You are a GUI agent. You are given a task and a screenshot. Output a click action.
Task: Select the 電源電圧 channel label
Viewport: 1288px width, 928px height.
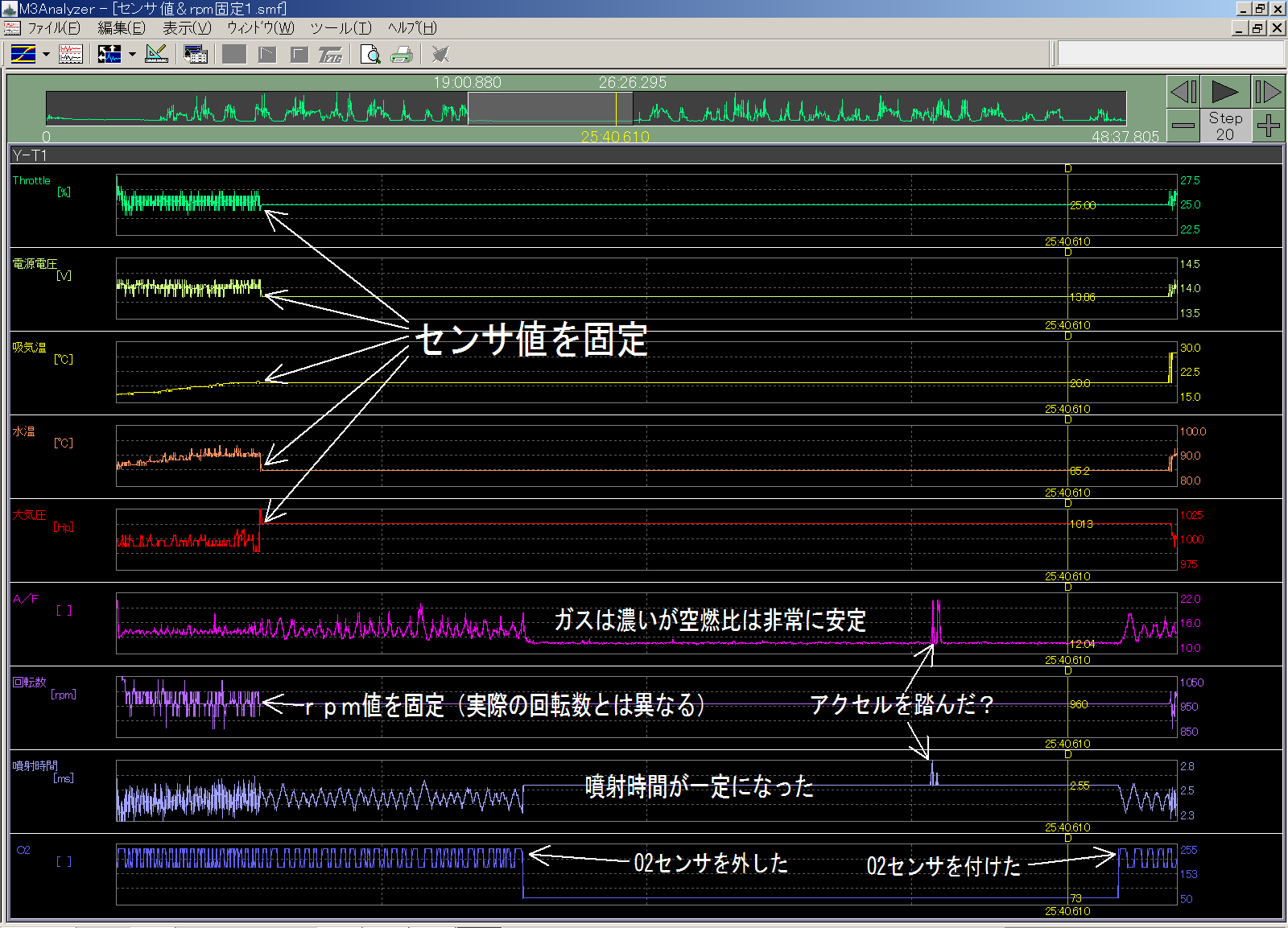click(35, 264)
